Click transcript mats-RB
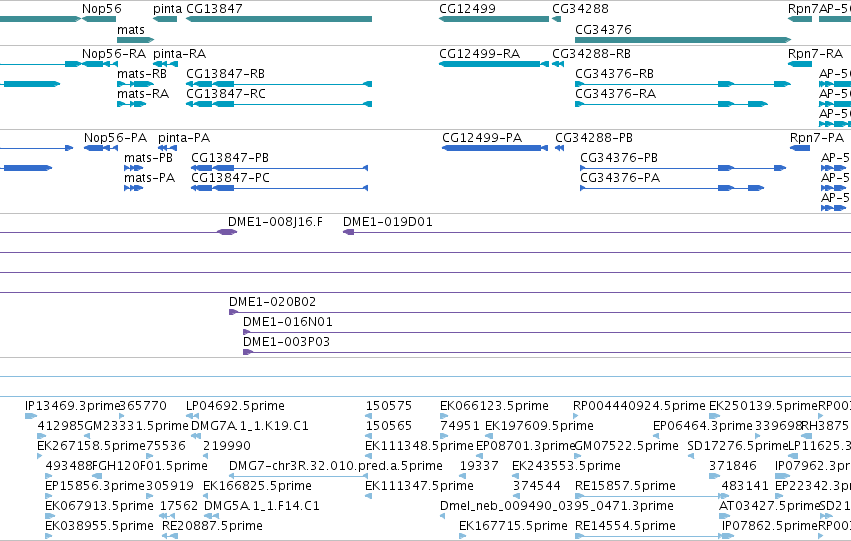 136,84
